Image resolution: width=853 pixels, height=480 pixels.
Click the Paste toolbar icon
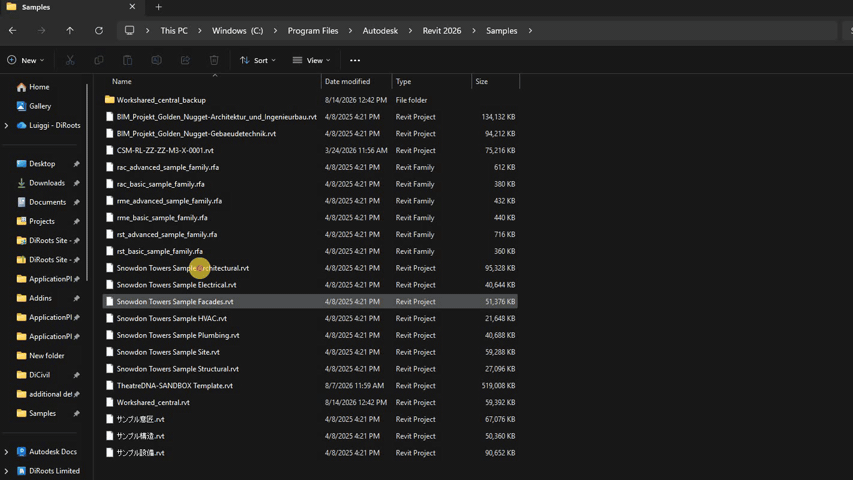pos(127,60)
